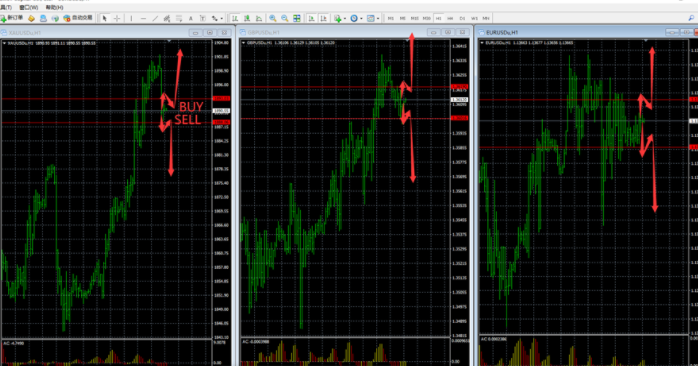The width and height of the screenshot is (698, 366).
Task: Open the 工具(T) Tools menu
Action: pos(6,7)
